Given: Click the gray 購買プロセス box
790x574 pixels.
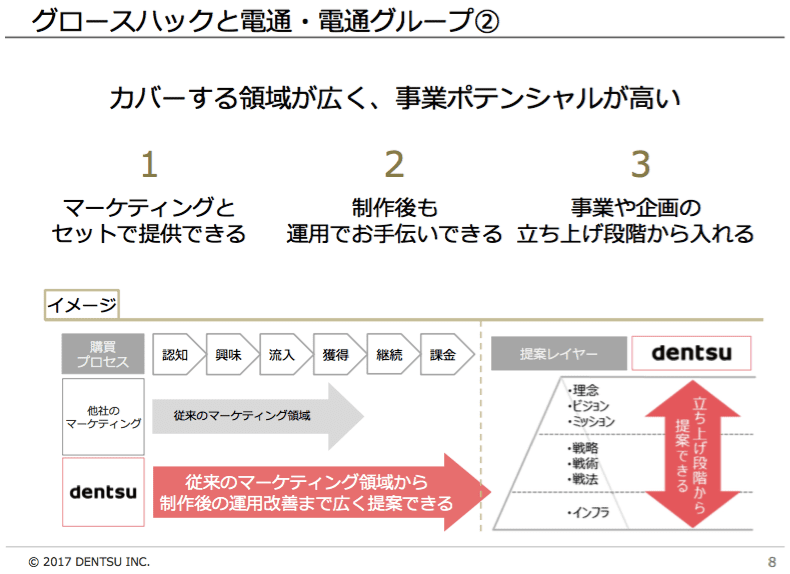Looking at the screenshot, I should pyautogui.click(x=103, y=354).
